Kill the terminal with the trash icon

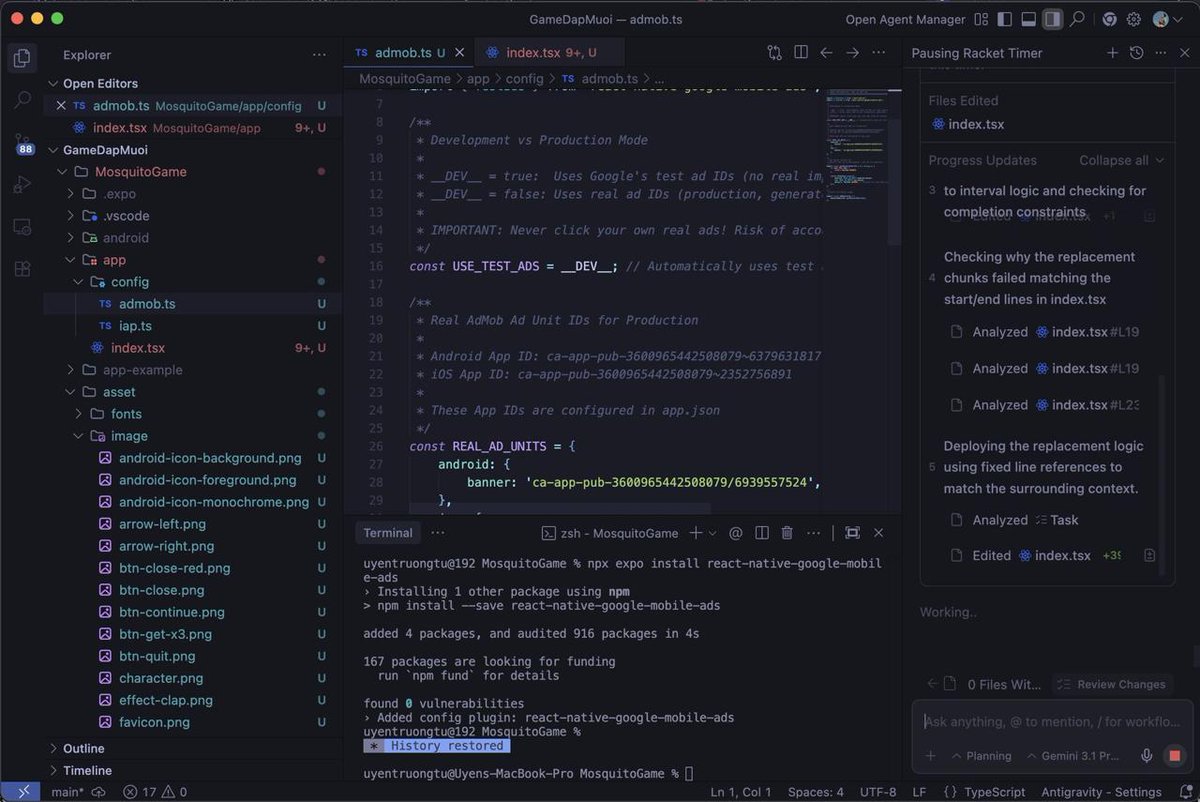(x=787, y=533)
